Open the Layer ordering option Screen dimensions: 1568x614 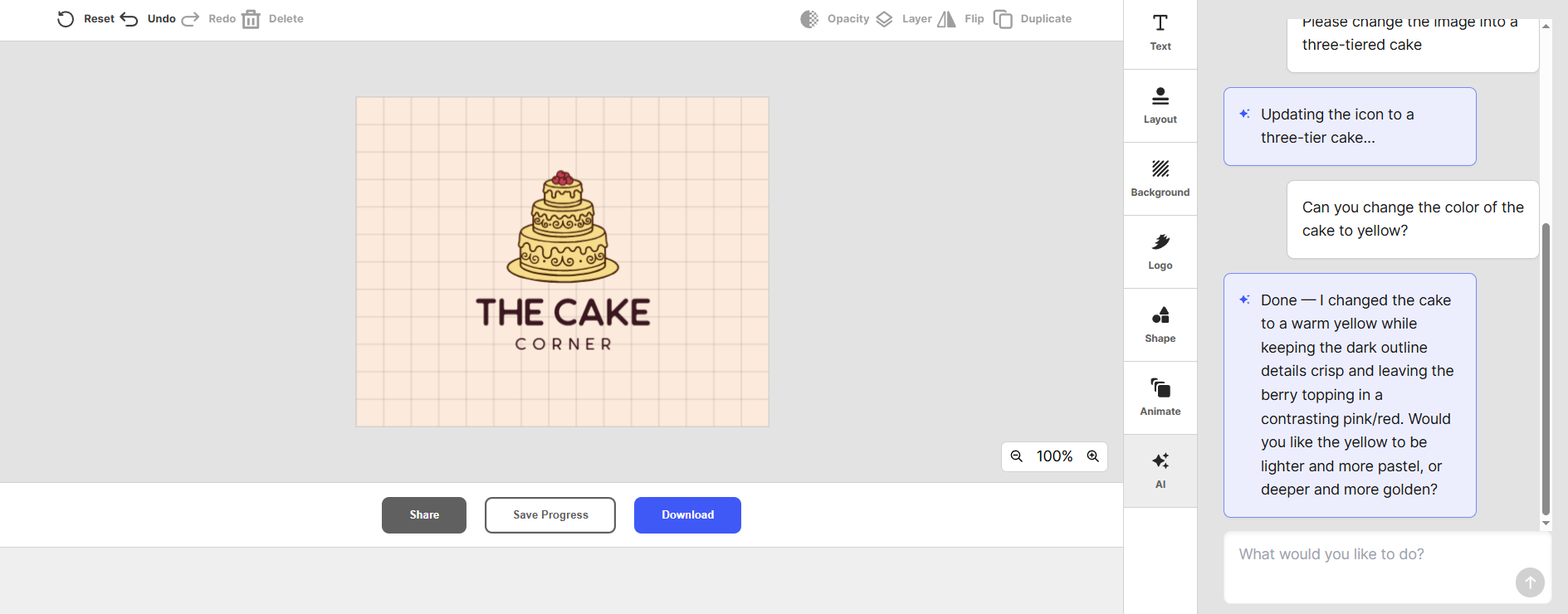(x=885, y=19)
